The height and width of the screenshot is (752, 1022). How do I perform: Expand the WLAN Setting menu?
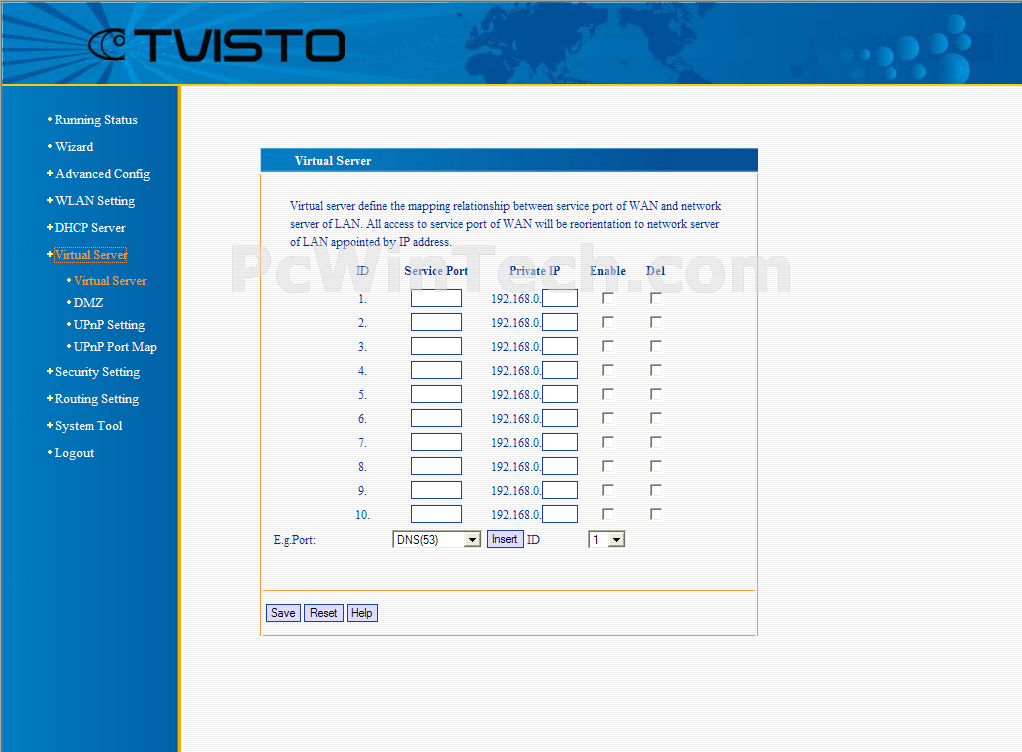95,201
